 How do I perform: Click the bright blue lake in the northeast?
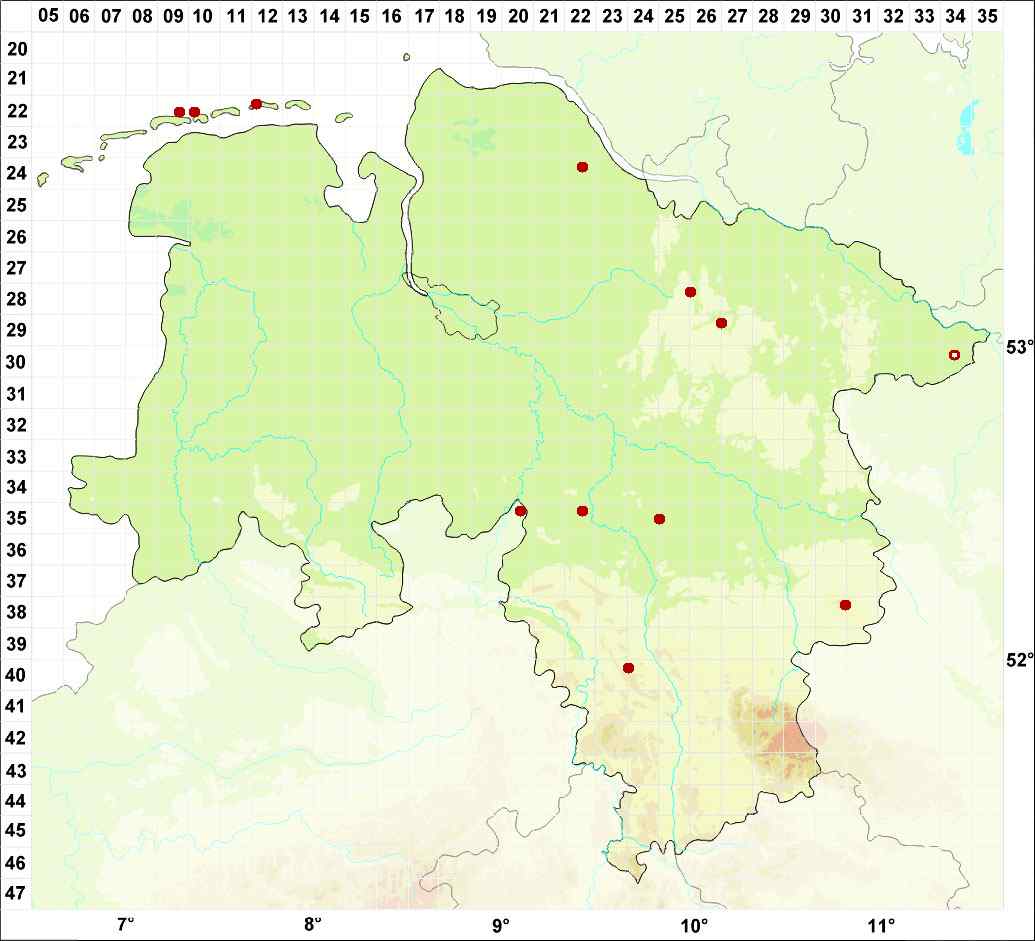965,130
